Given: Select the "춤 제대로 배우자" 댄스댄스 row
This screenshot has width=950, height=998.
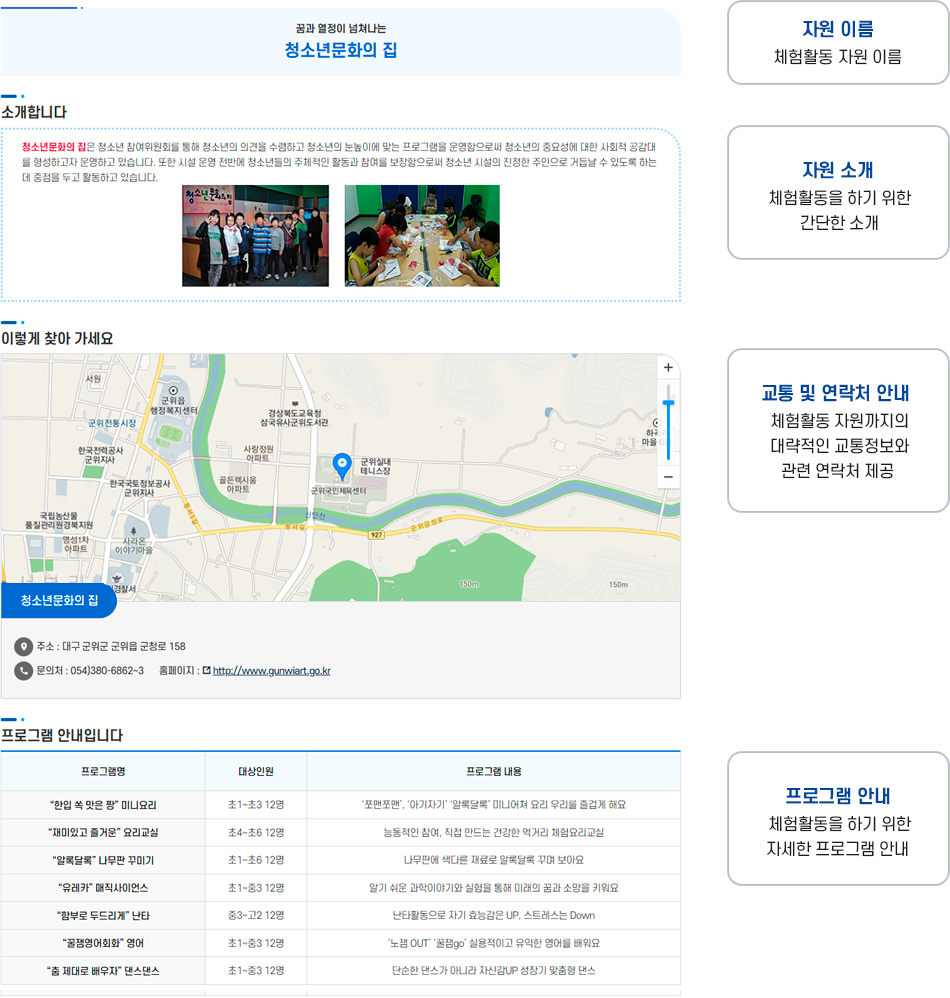Looking at the screenshot, I should (x=340, y=971).
